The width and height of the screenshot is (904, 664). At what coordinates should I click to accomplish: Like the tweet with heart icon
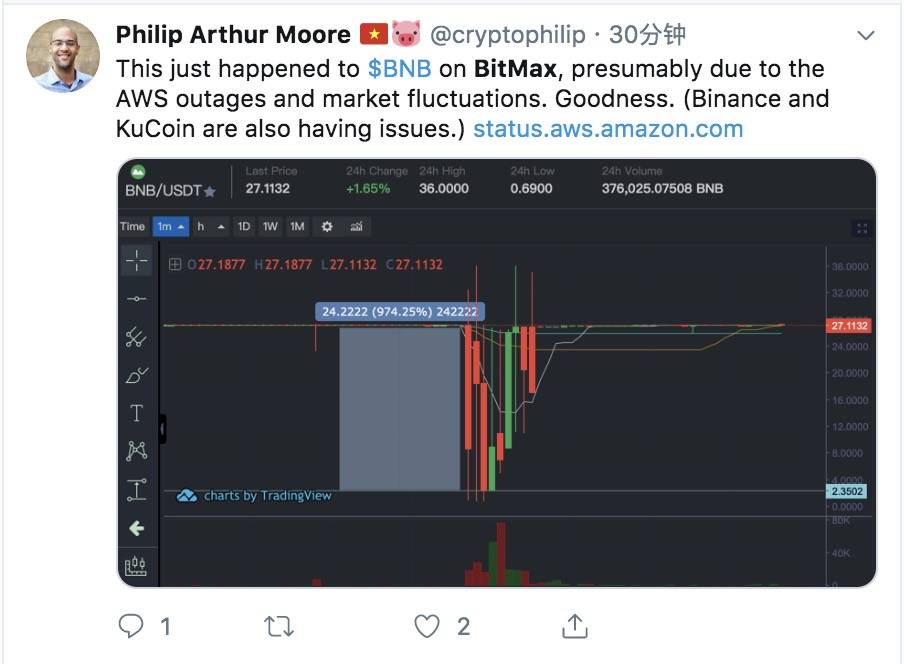427,627
